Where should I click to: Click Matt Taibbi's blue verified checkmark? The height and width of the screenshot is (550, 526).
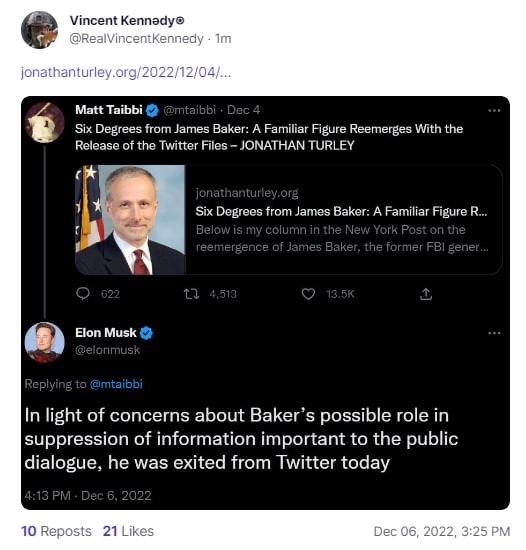coord(152,110)
